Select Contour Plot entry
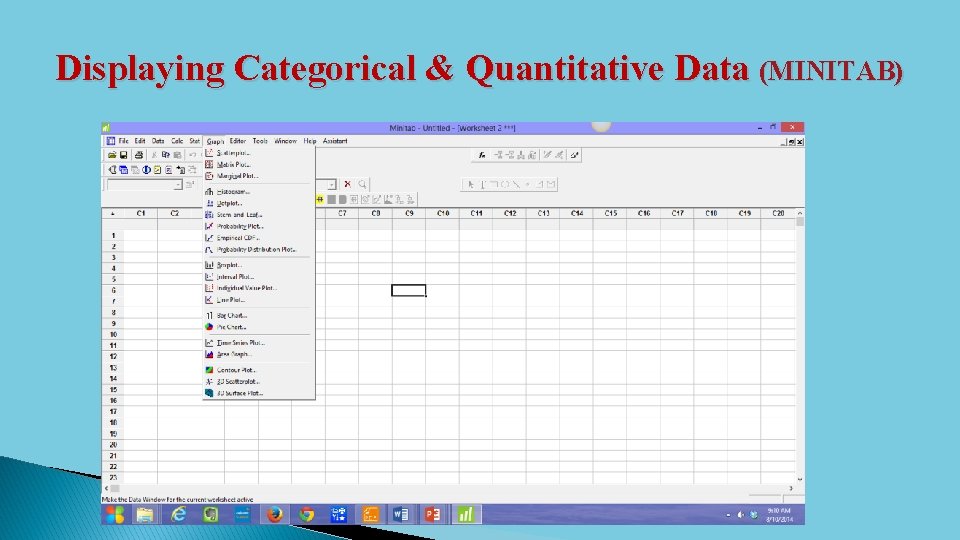 pos(257,370)
